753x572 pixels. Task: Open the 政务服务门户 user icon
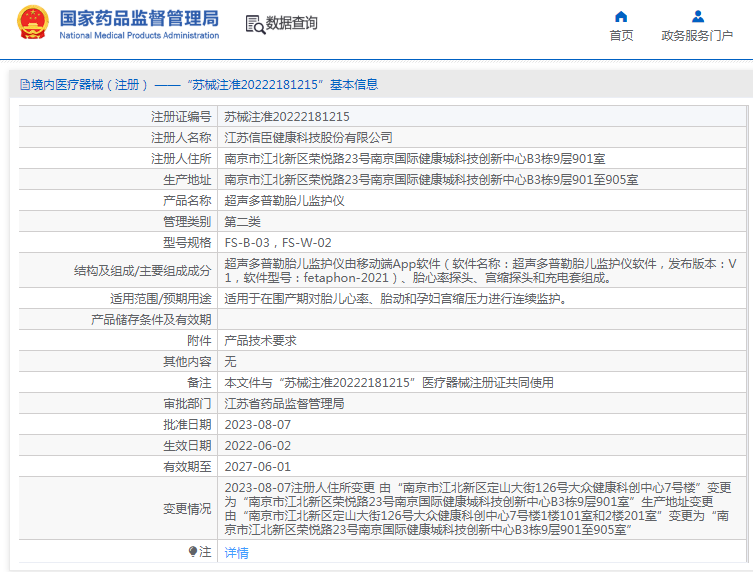pos(697,17)
